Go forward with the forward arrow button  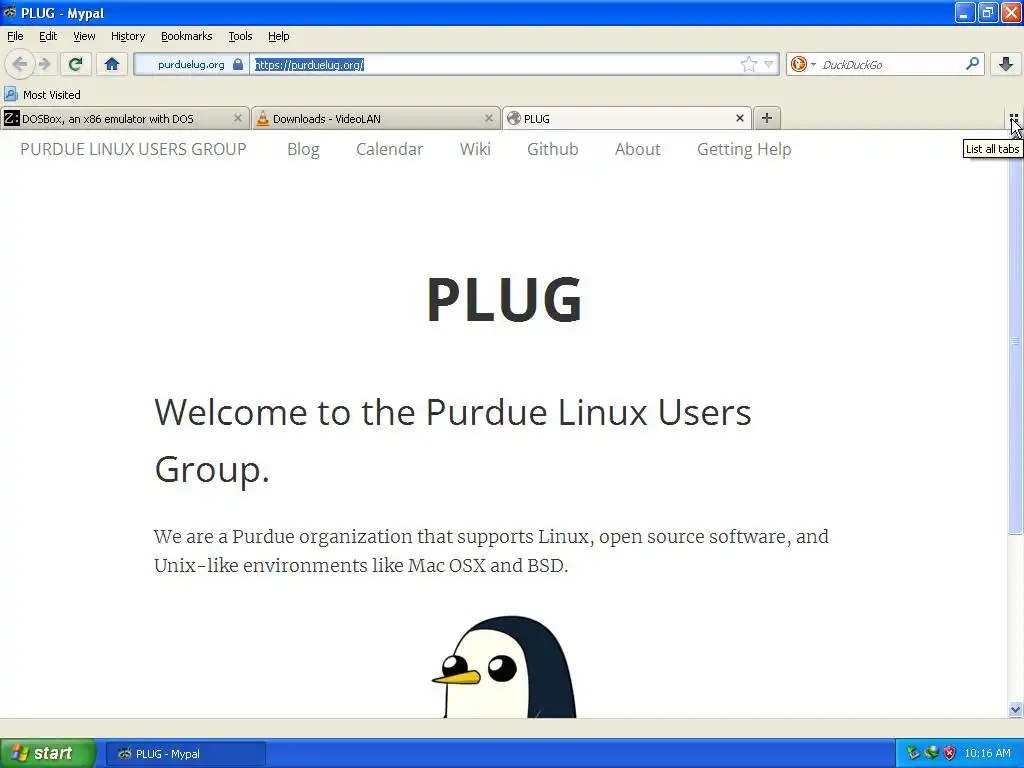[x=44, y=64]
